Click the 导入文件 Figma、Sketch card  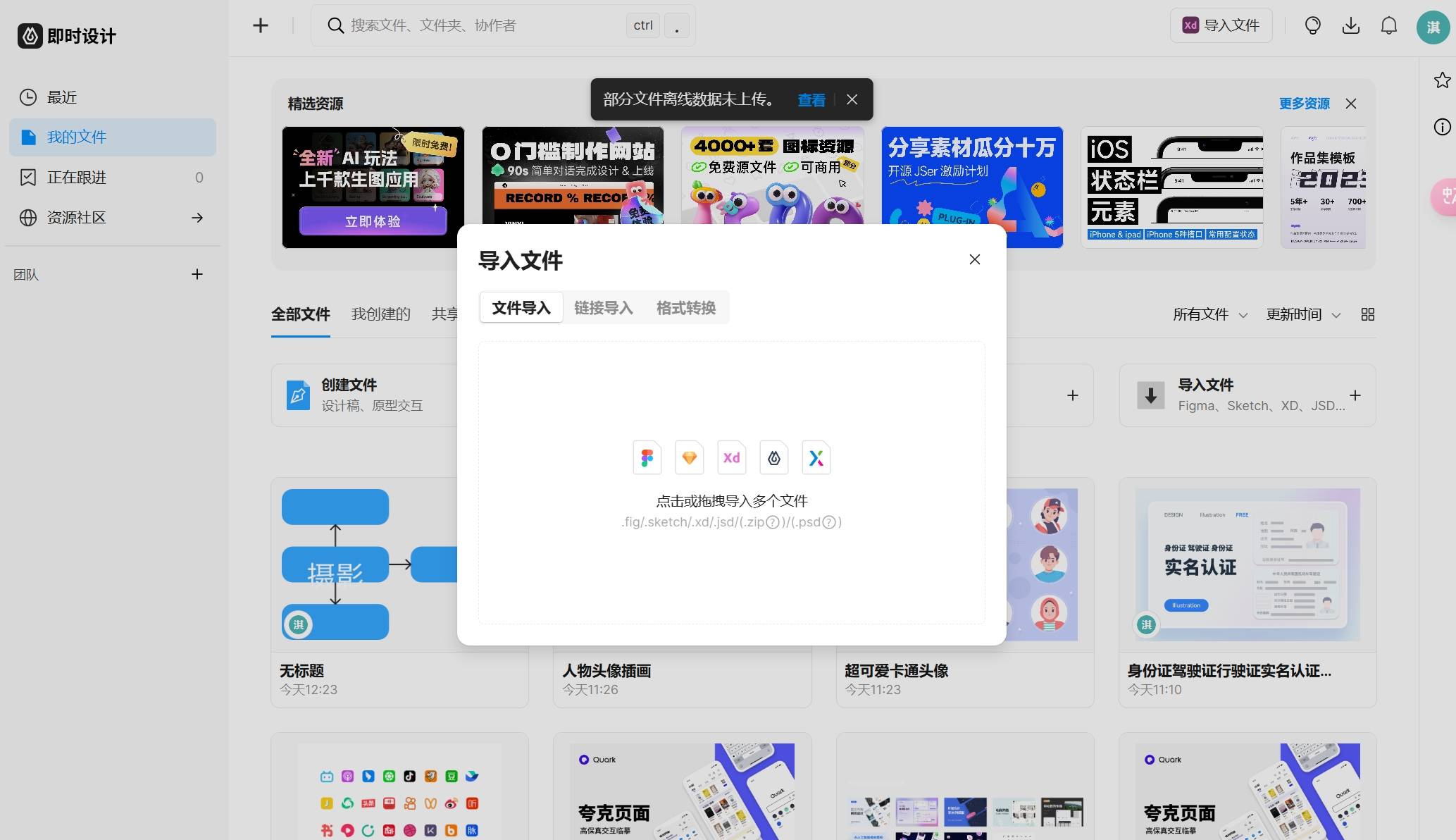(x=1247, y=395)
